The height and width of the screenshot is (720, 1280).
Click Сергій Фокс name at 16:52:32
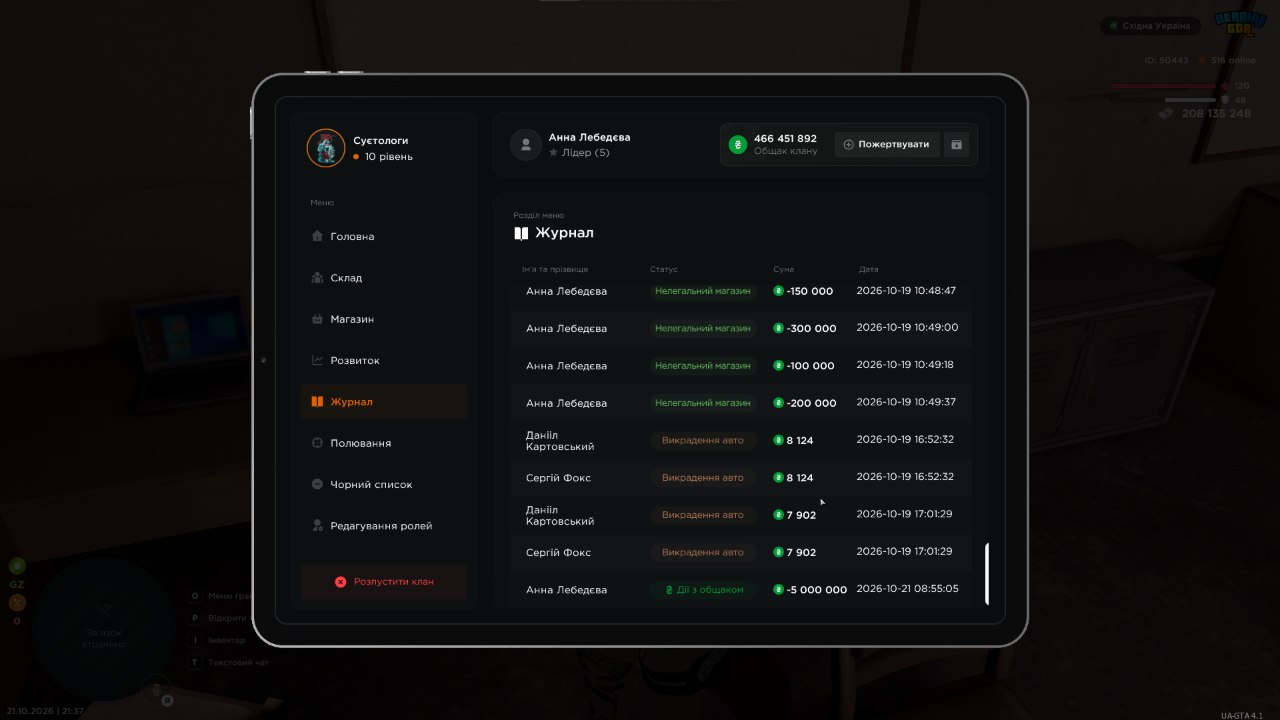point(558,478)
